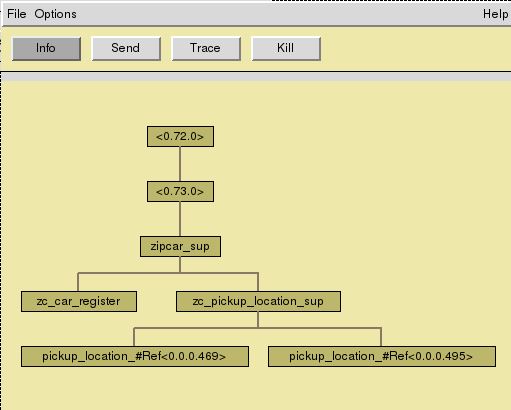Click process node <0.72.0>
Viewport: 511px width, 410px height.
click(x=180, y=136)
